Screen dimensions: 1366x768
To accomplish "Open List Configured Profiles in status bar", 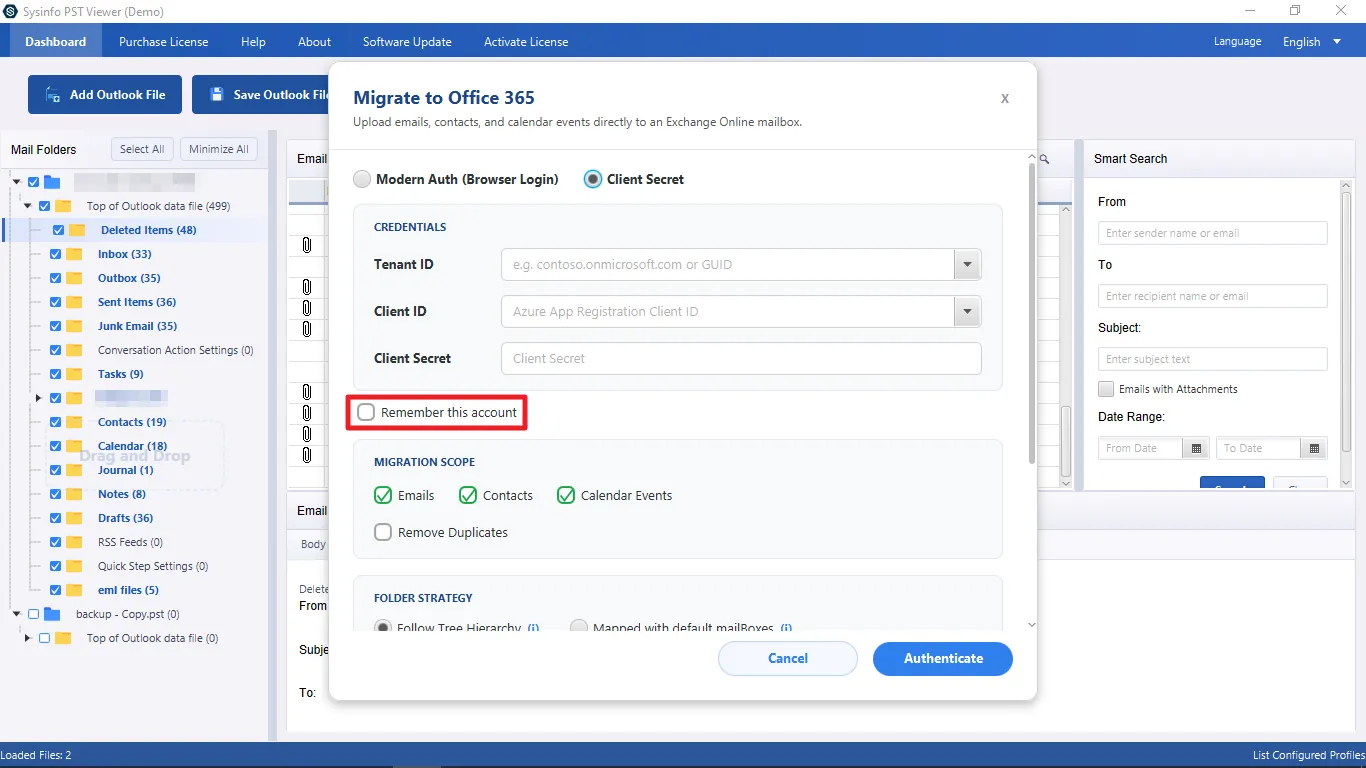I will pyautogui.click(x=1308, y=755).
